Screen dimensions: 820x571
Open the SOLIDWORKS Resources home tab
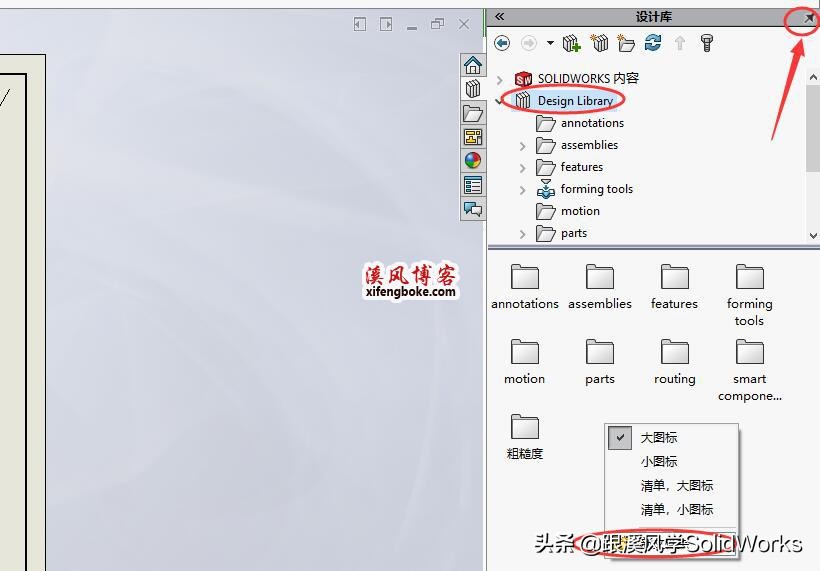click(x=473, y=65)
